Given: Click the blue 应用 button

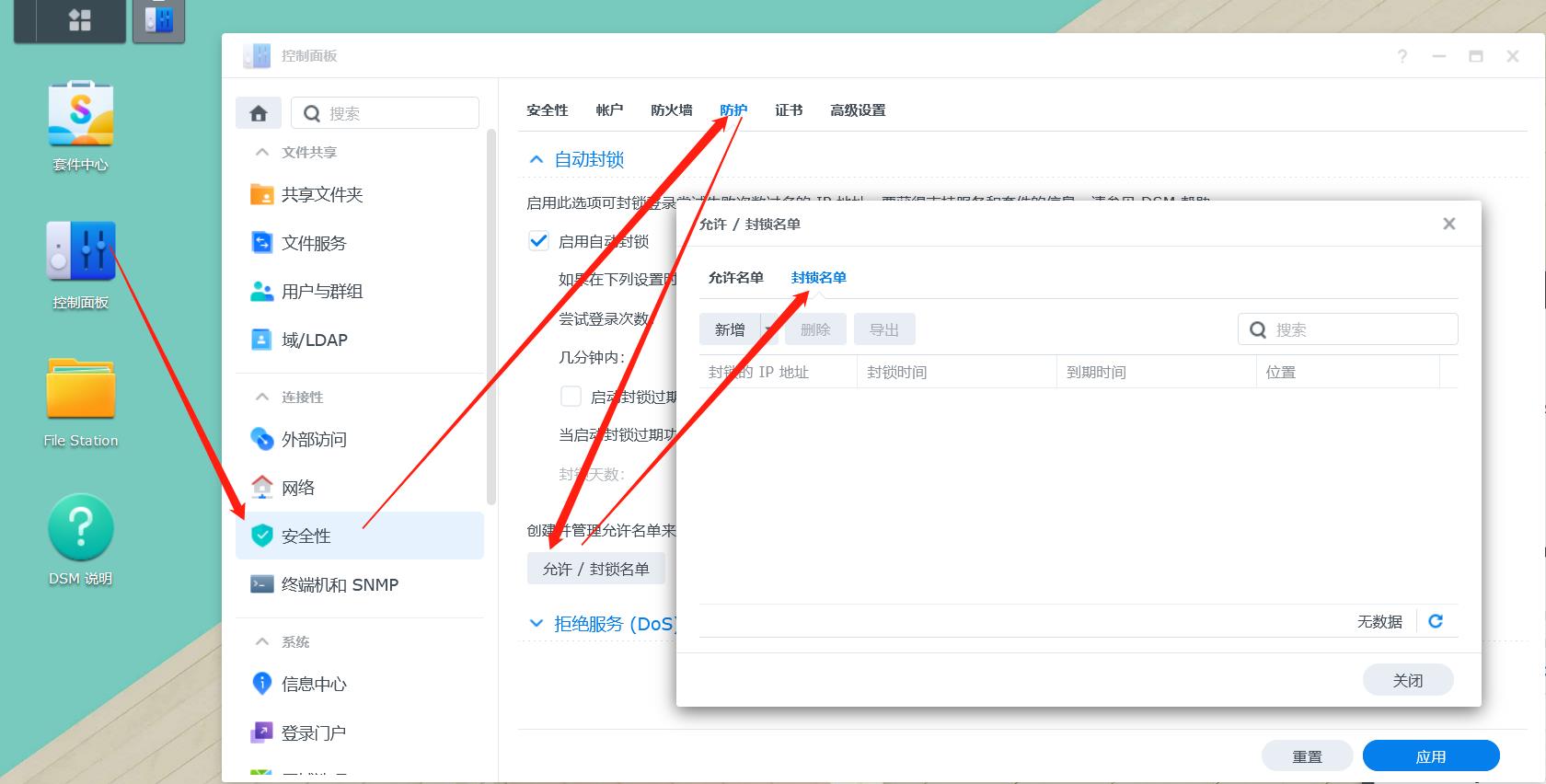Looking at the screenshot, I should point(1430,756).
